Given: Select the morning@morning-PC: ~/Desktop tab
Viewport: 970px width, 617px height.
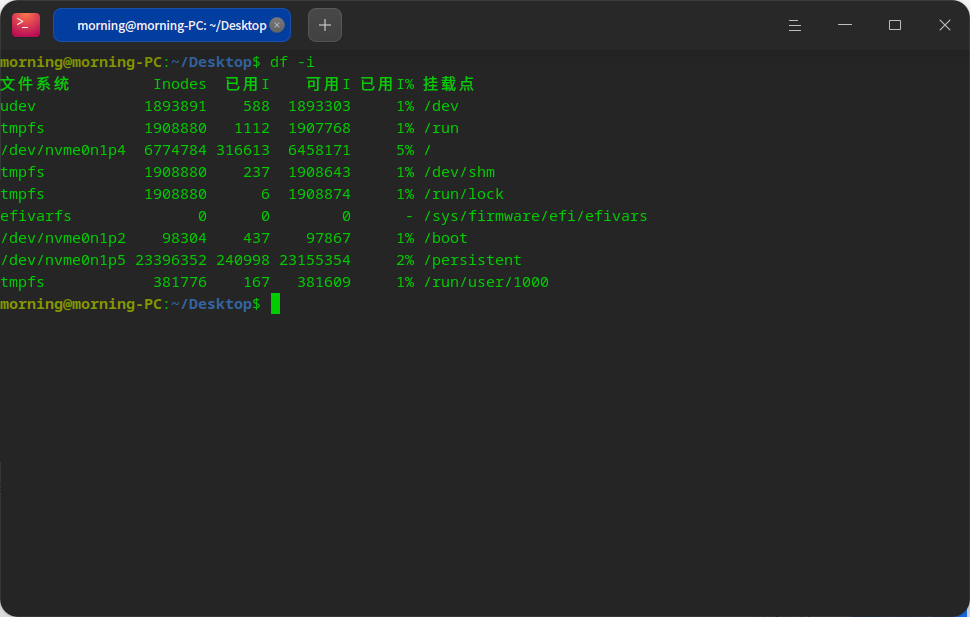Looking at the screenshot, I should [172, 25].
